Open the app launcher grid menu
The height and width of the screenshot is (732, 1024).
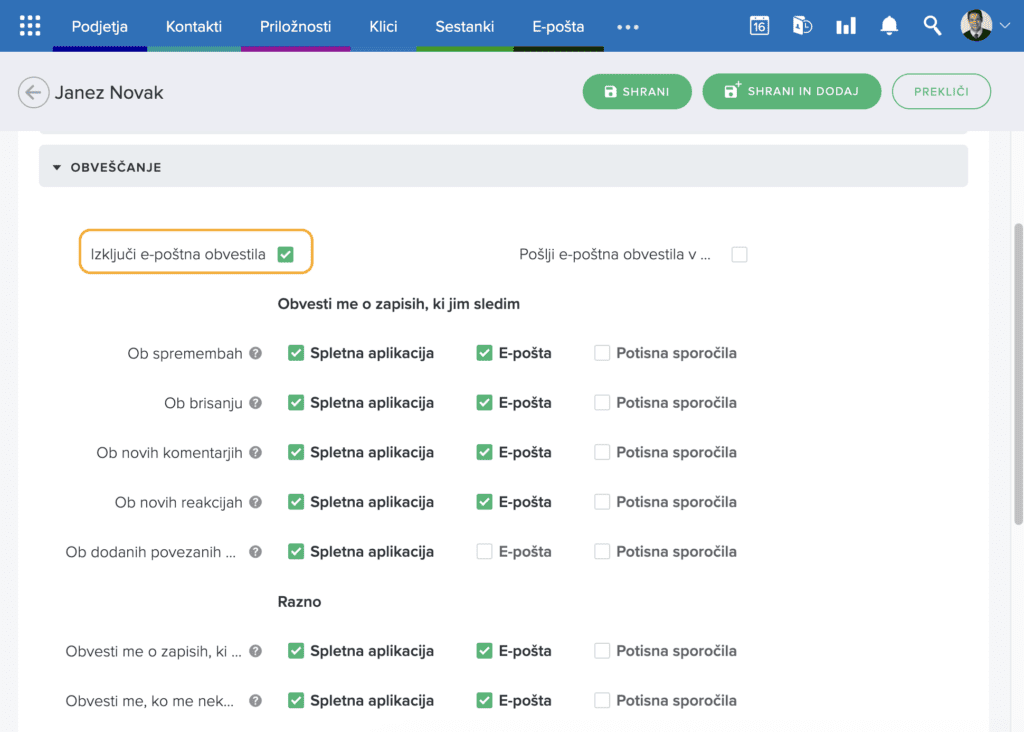pos(30,26)
